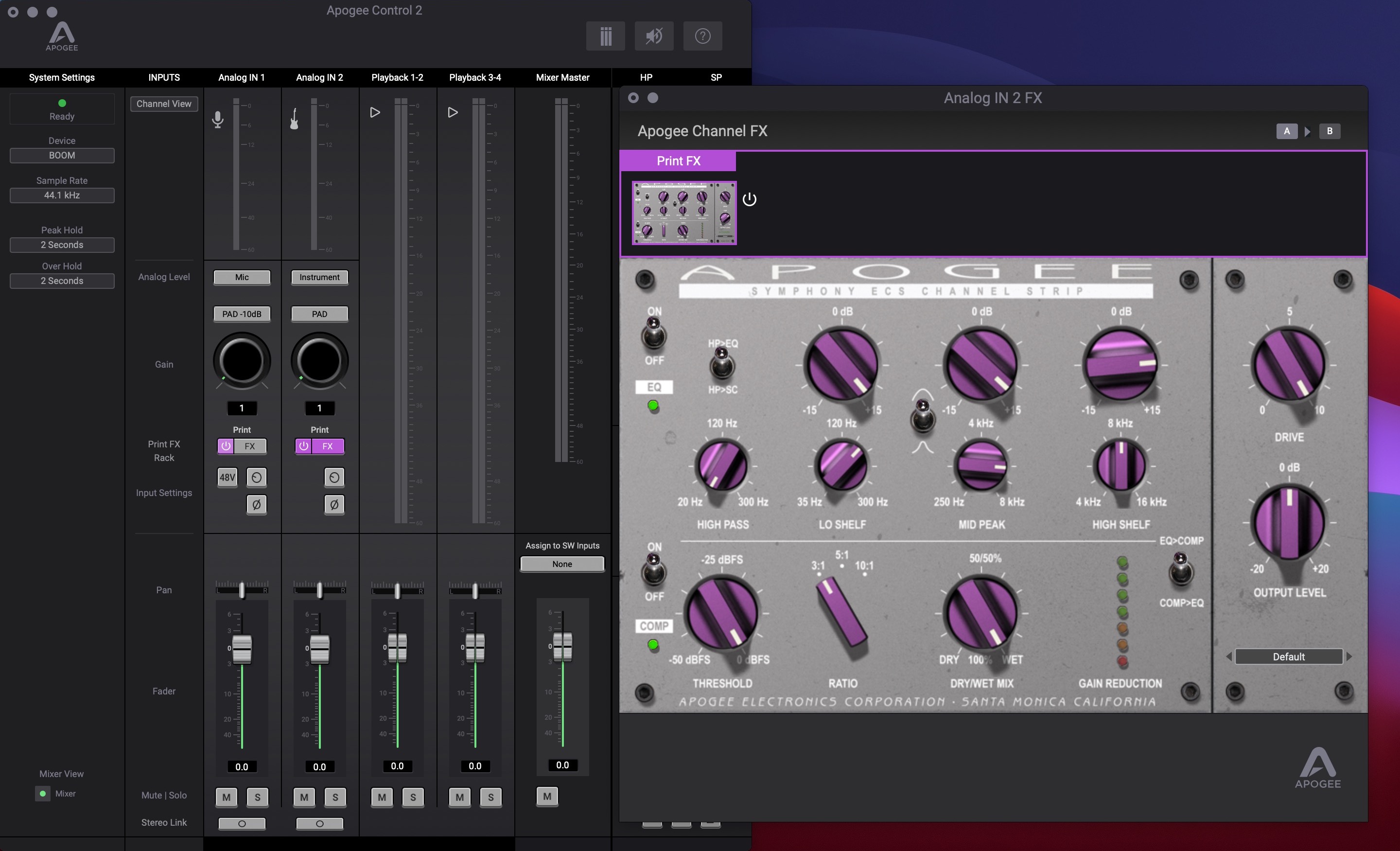
Task: Click the microphone icon on Analog IN 1
Action: (x=218, y=119)
